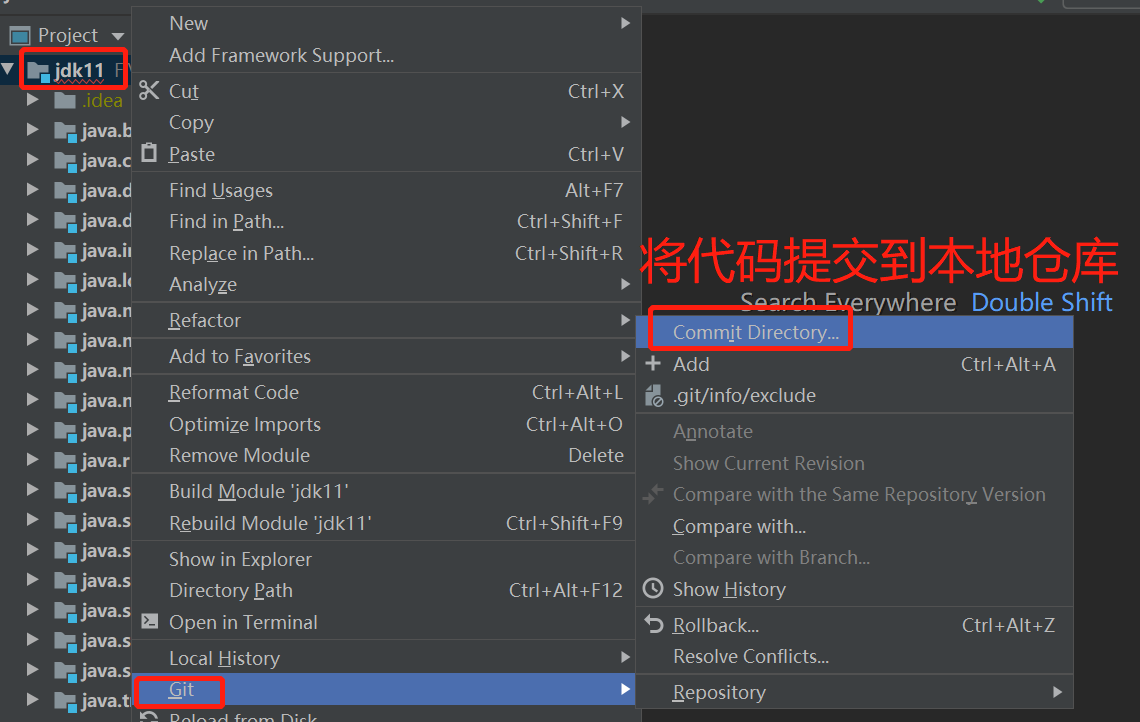Click the Open in Terminal icon

pos(150,621)
